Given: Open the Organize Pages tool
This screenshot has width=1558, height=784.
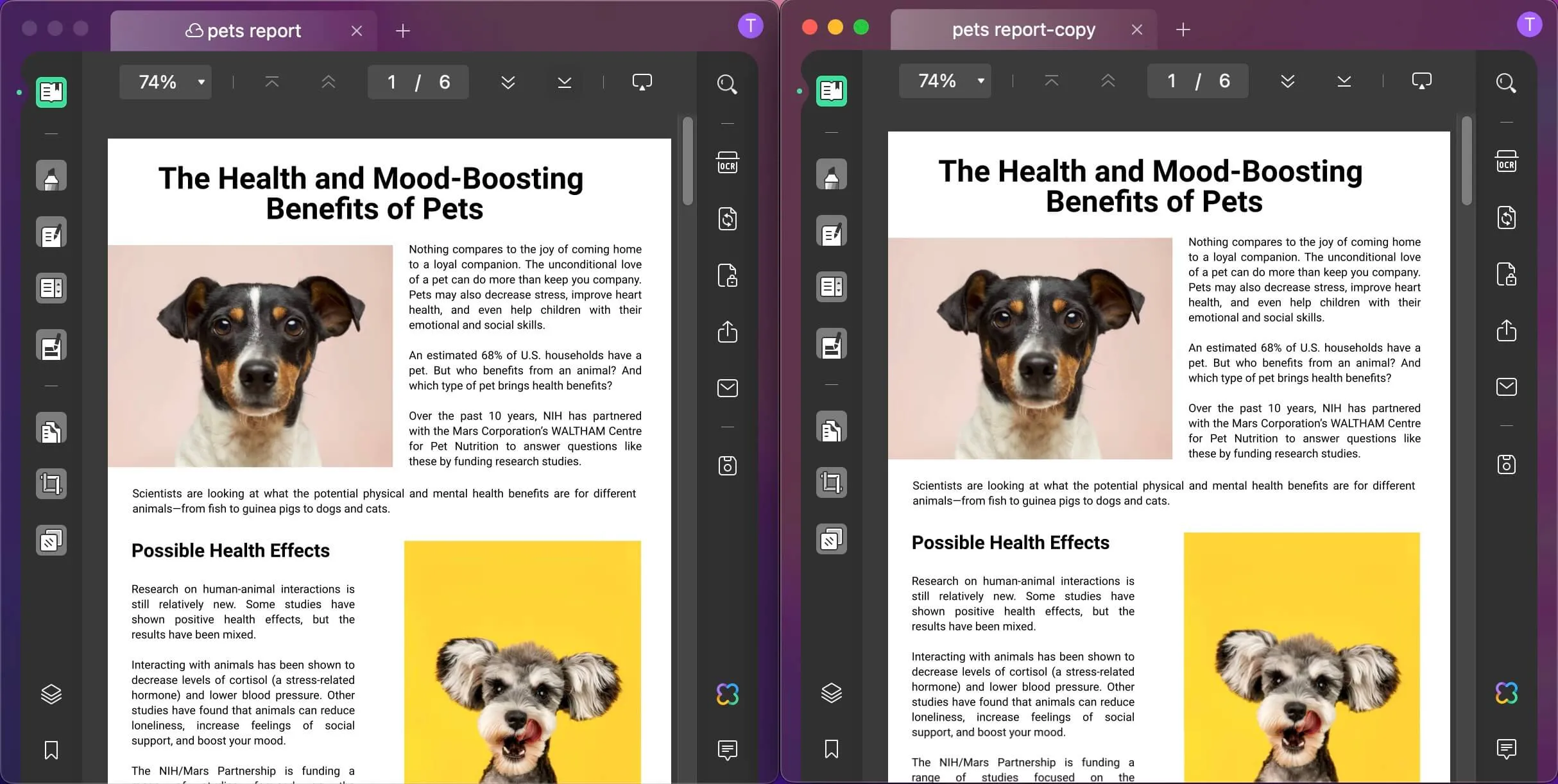Looking at the screenshot, I should click(x=51, y=428).
